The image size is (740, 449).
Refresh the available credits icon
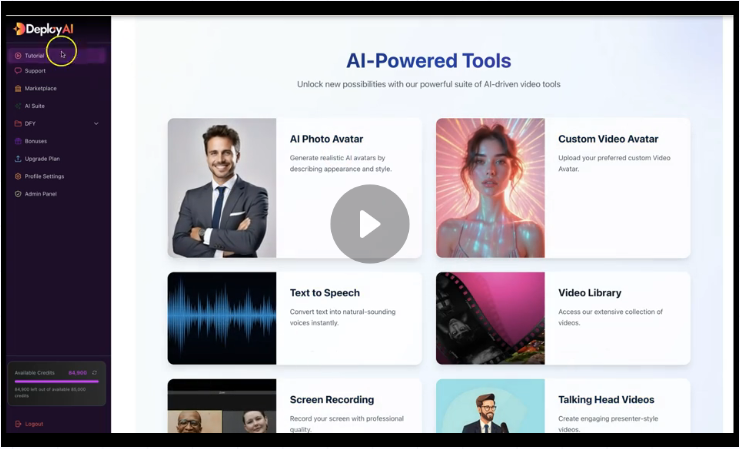tap(94, 372)
